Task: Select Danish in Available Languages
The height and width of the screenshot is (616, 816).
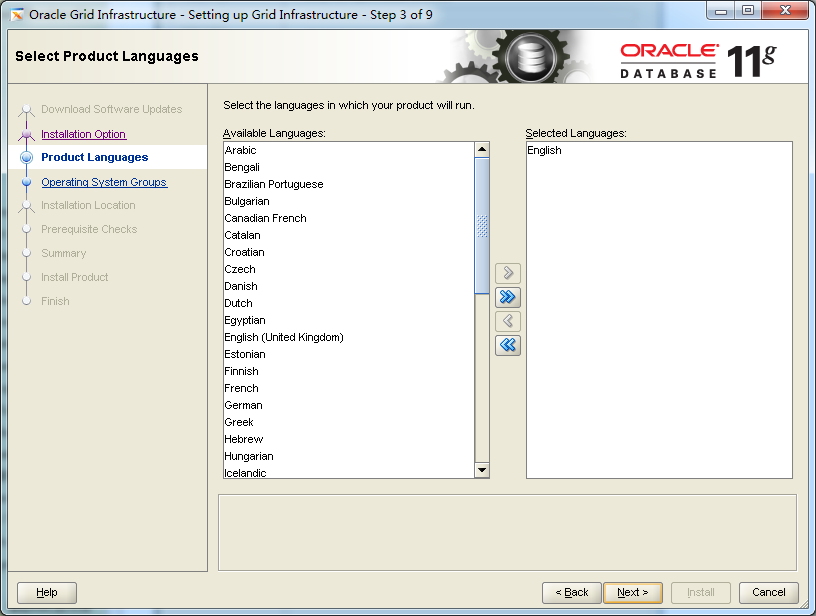Action: coord(349,286)
